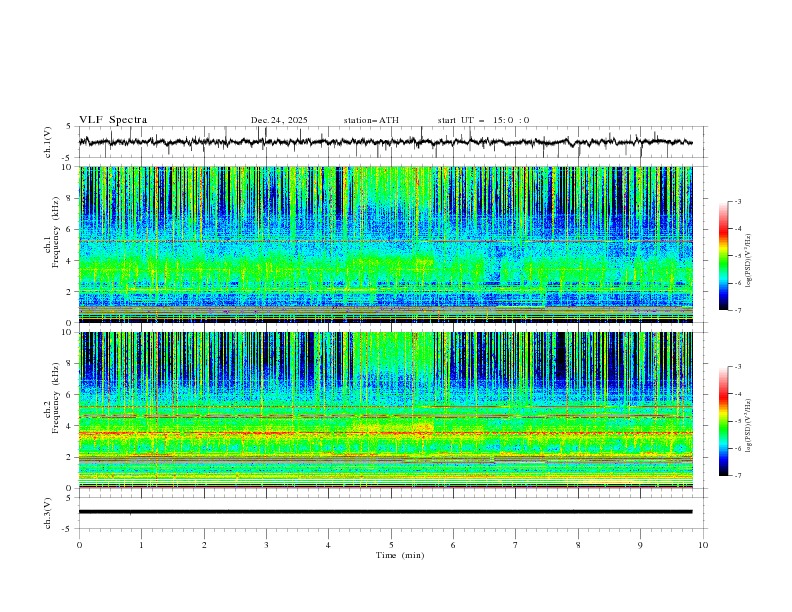
Task: Click the start UT = 15:0:0 label
Action: coord(483,120)
